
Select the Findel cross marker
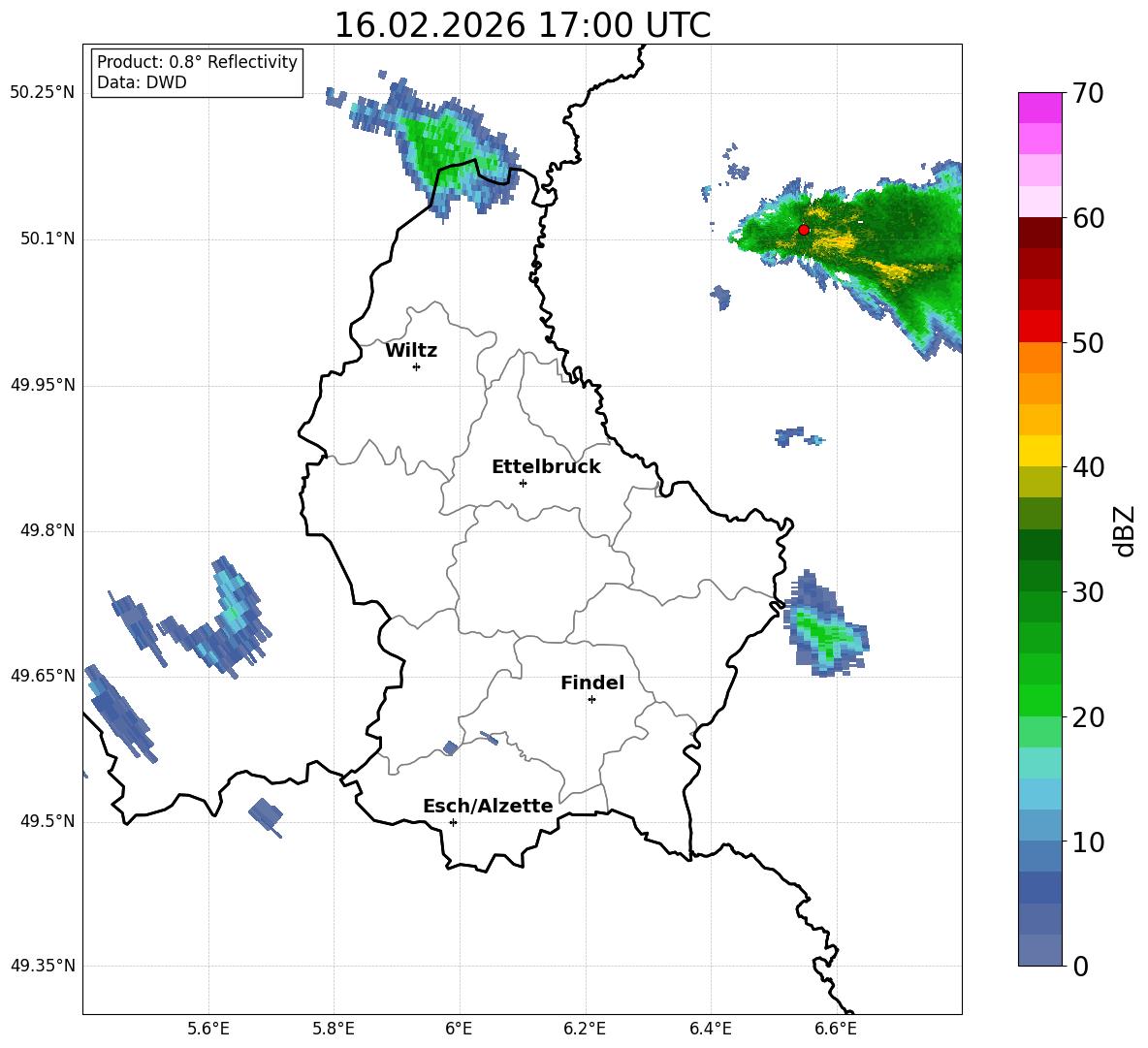(591, 700)
